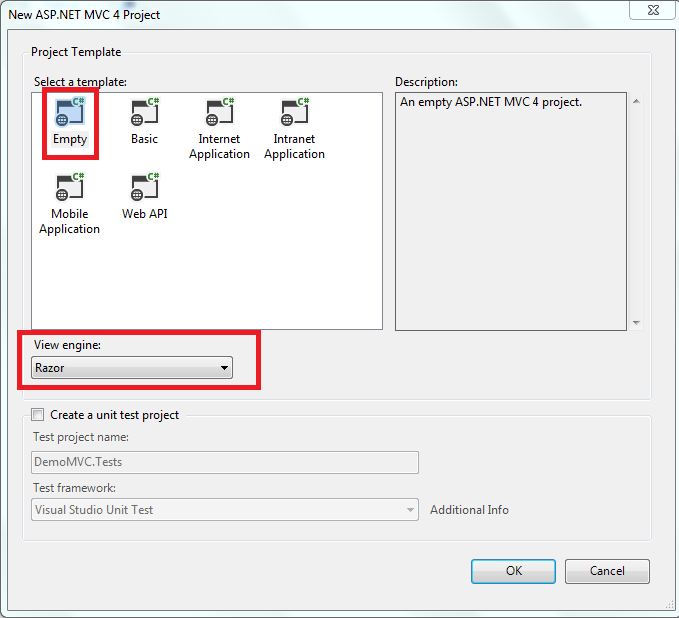Confirm with the OK button
679x618 pixels.
pos(513,571)
